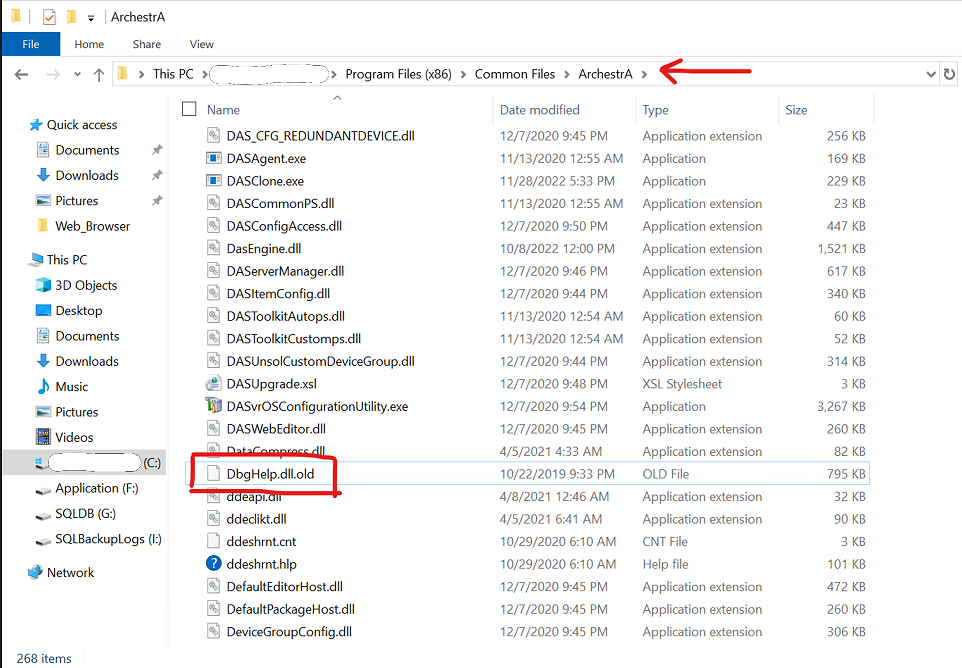The width and height of the screenshot is (962, 668).
Task: Sort files by Date modified column
Action: tap(539, 110)
